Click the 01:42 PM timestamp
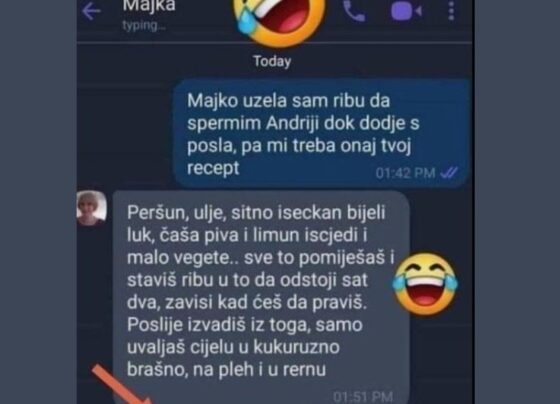 click(405, 173)
